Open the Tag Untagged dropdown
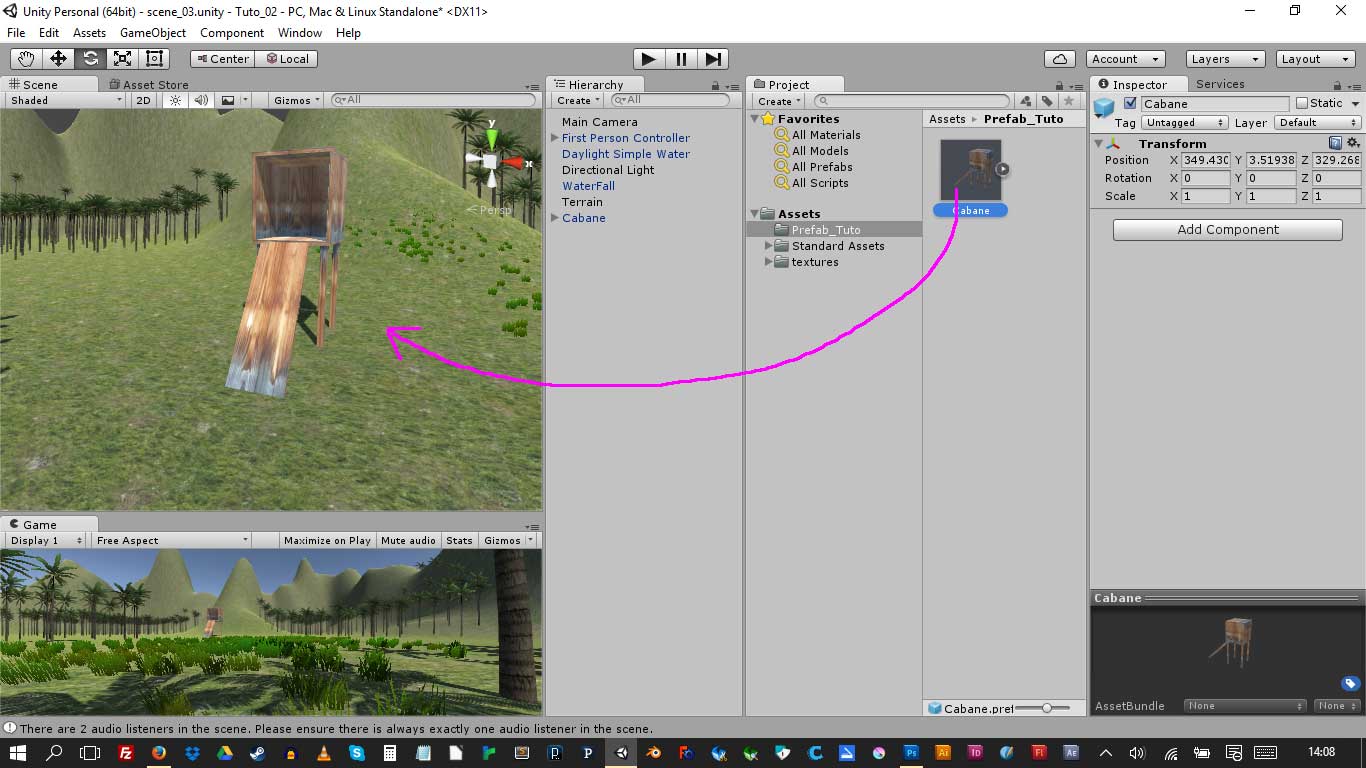1366x768 pixels. tap(1185, 123)
